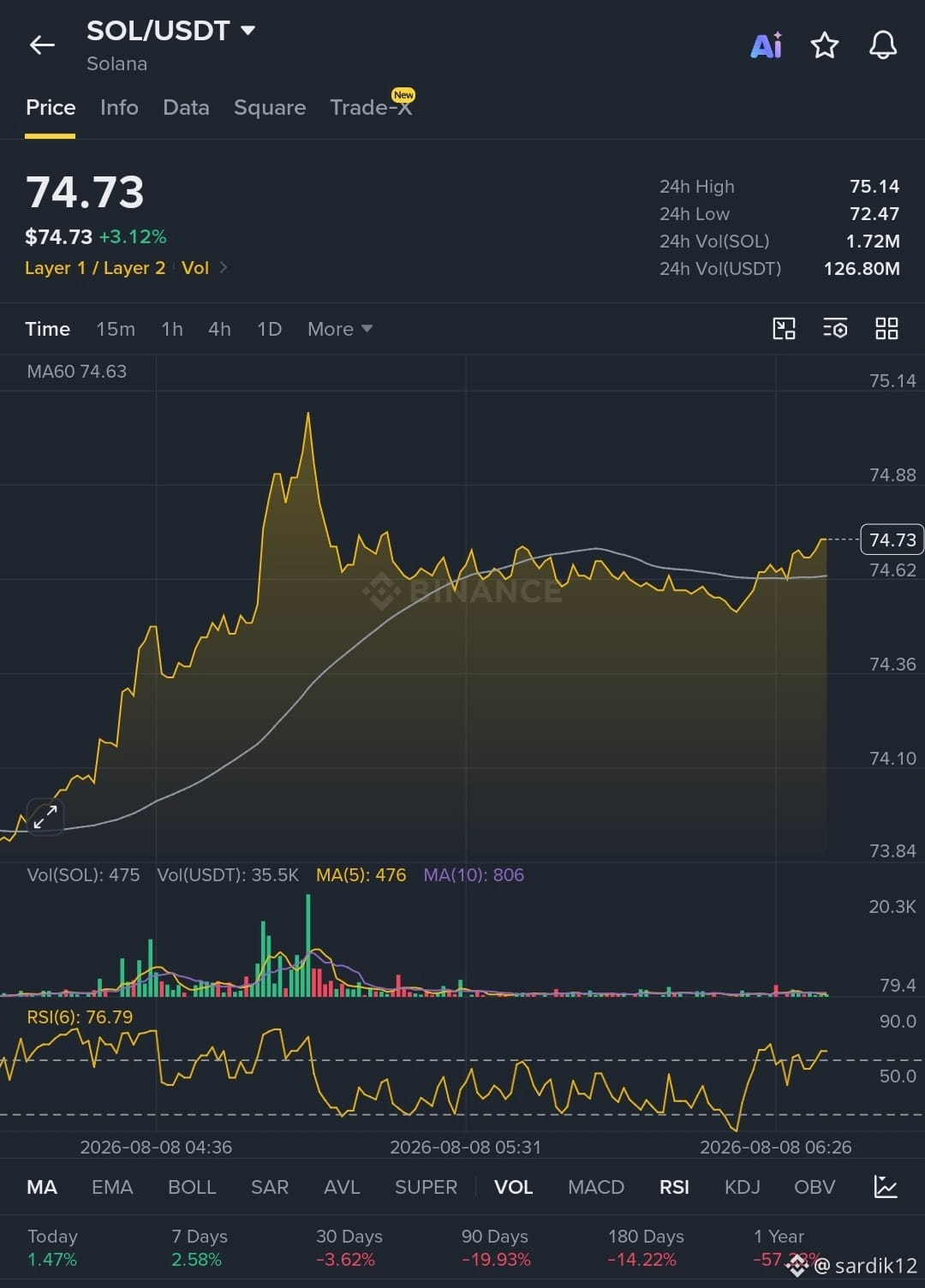The height and width of the screenshot is (1288, 925).
Task: Tap the Vol(USDT): 35.5K label
Action: pyautogui.click(x=228, y=875)
